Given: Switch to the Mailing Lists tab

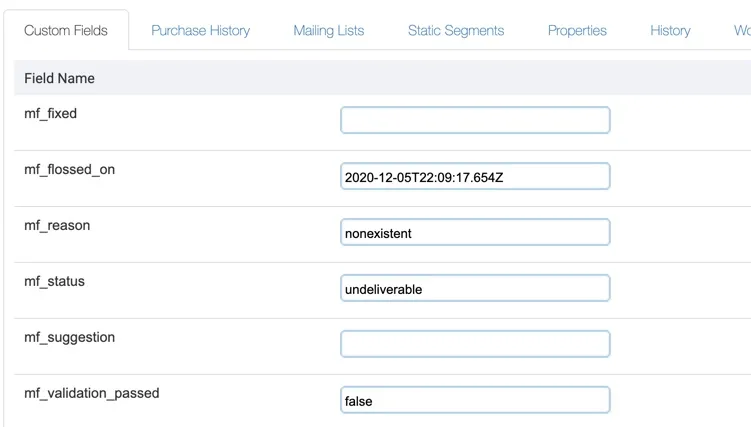Looking at the screenshot, I should pyautogui.click(x=329, y=31).
